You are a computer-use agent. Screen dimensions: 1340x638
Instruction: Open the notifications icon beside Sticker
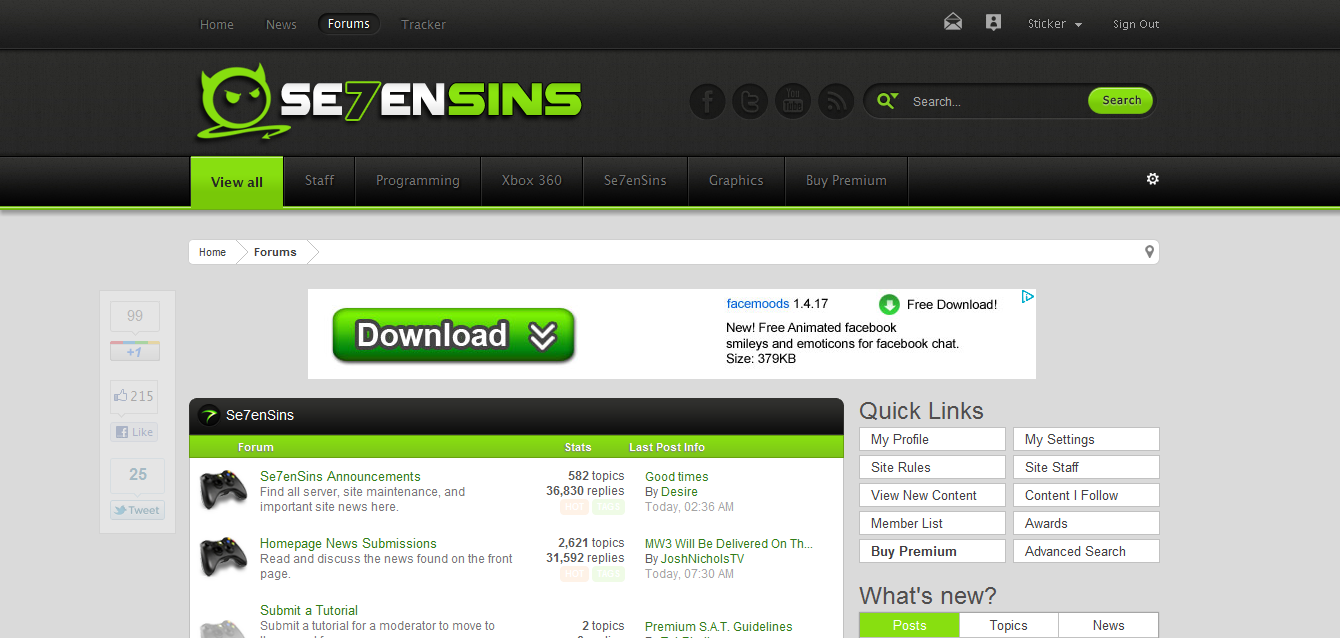coord(993,22)
